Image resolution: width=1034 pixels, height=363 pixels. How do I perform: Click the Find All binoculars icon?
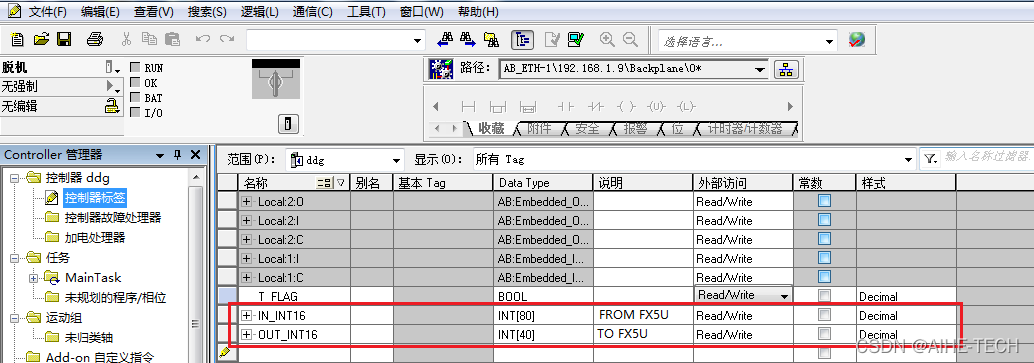pos(491,40)
